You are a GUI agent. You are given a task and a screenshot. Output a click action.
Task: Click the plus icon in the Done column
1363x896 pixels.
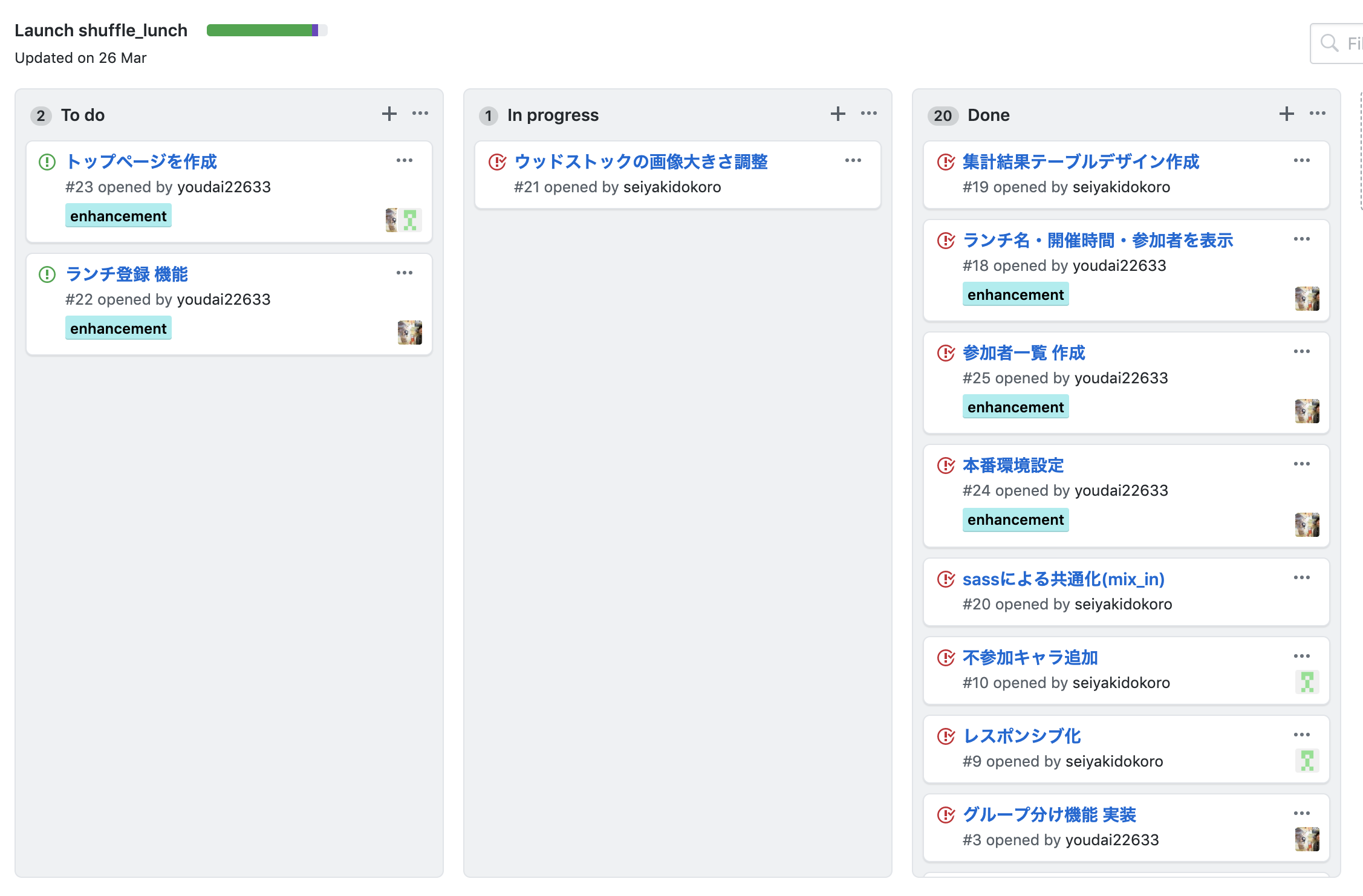coord(1287,114)
